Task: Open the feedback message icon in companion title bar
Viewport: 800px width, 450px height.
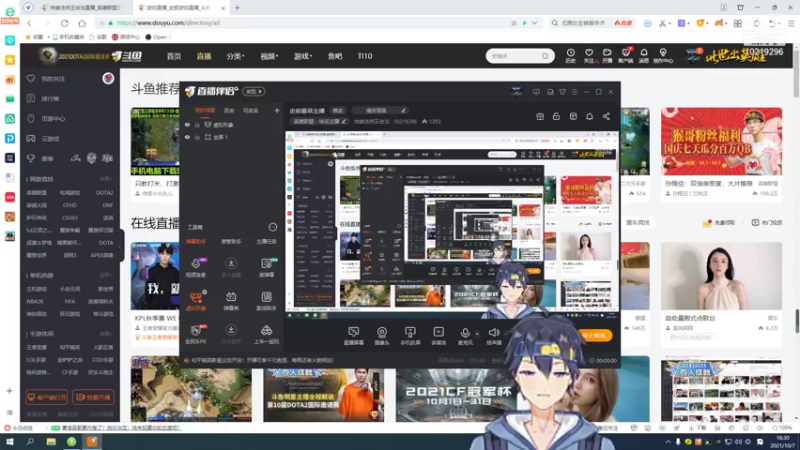Action: pos(536,92)
